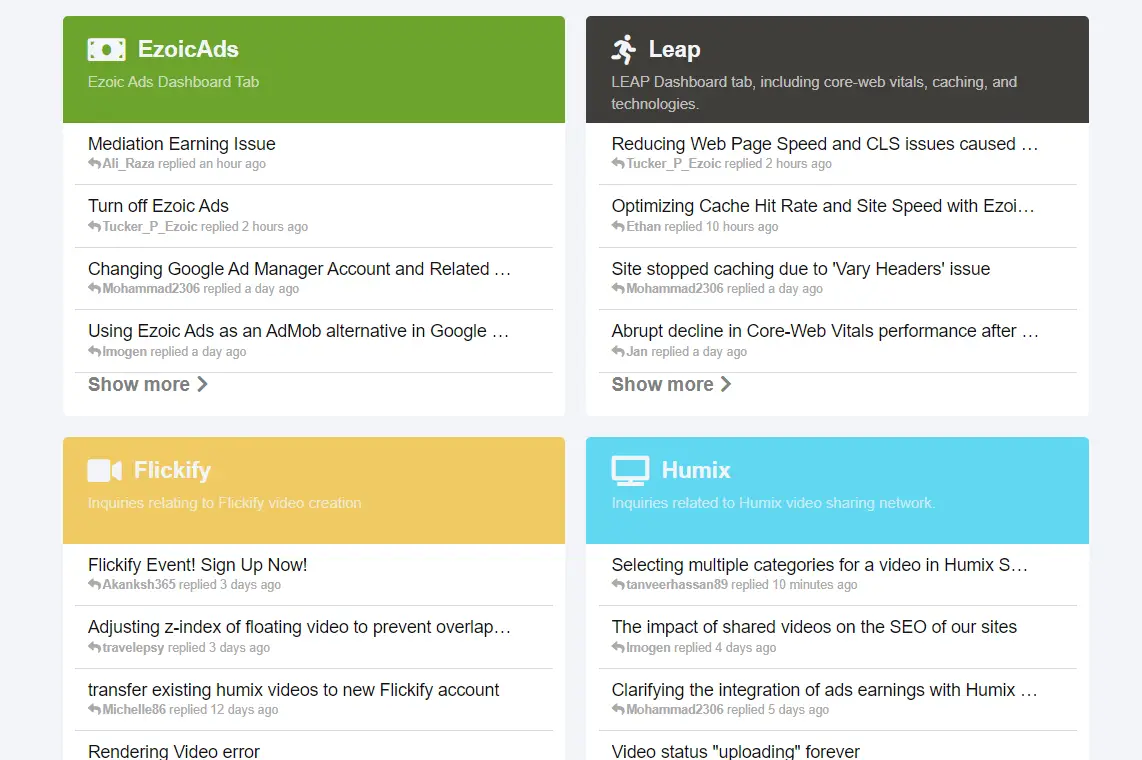The width and height of the screenshot is (1142, 760).
Task: Open the Flickify category heading
Action: point(173,470)
